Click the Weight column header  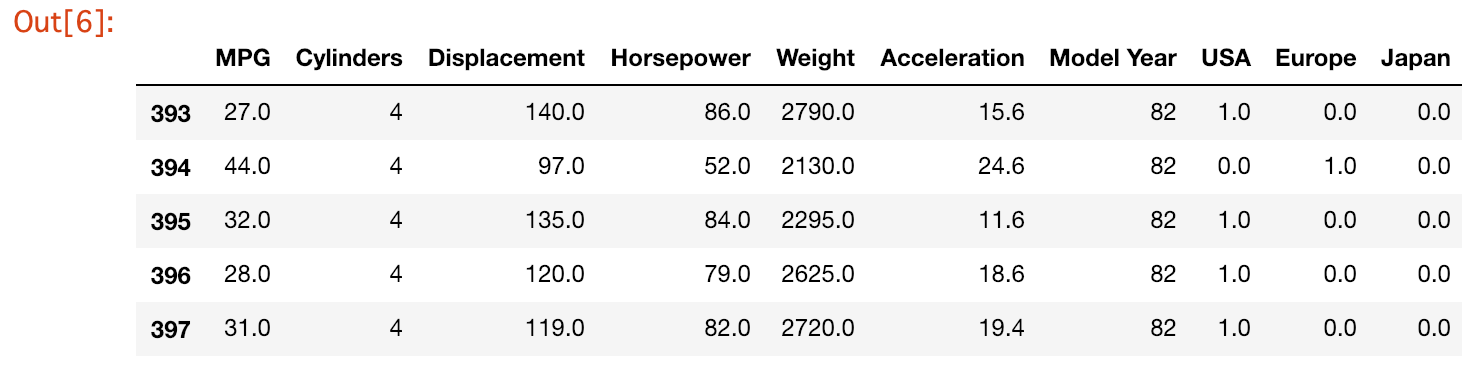pos(815,58)
